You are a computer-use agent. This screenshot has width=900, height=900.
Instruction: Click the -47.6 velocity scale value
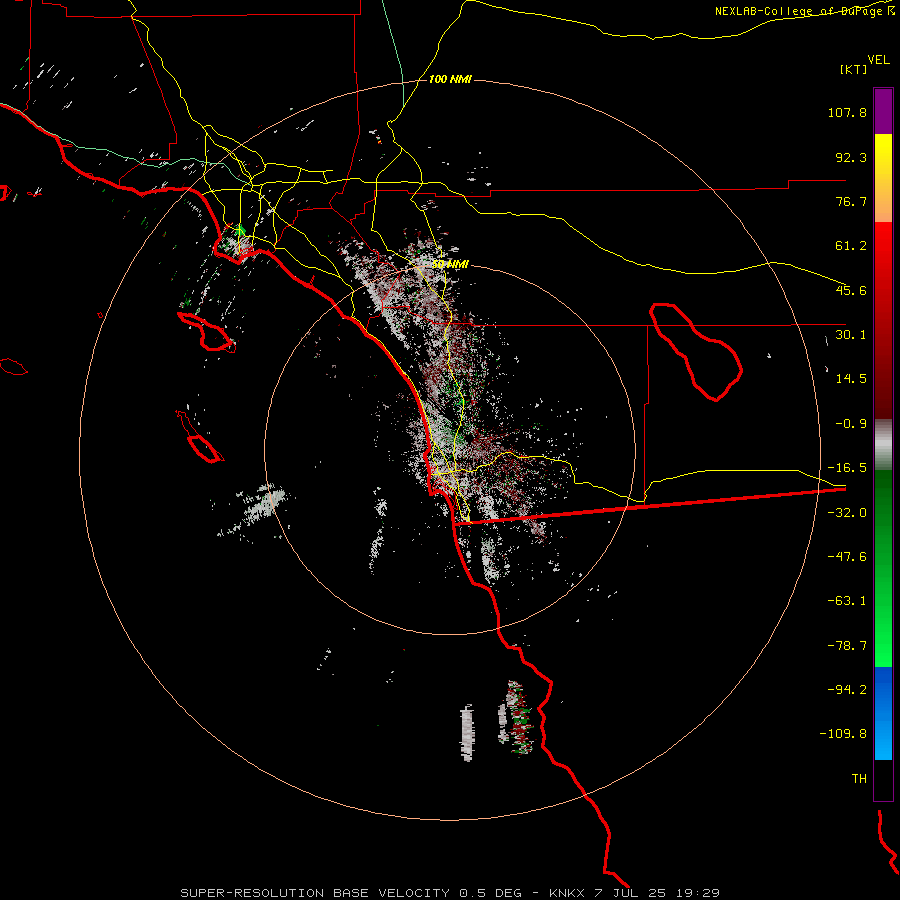coord(847,557)
